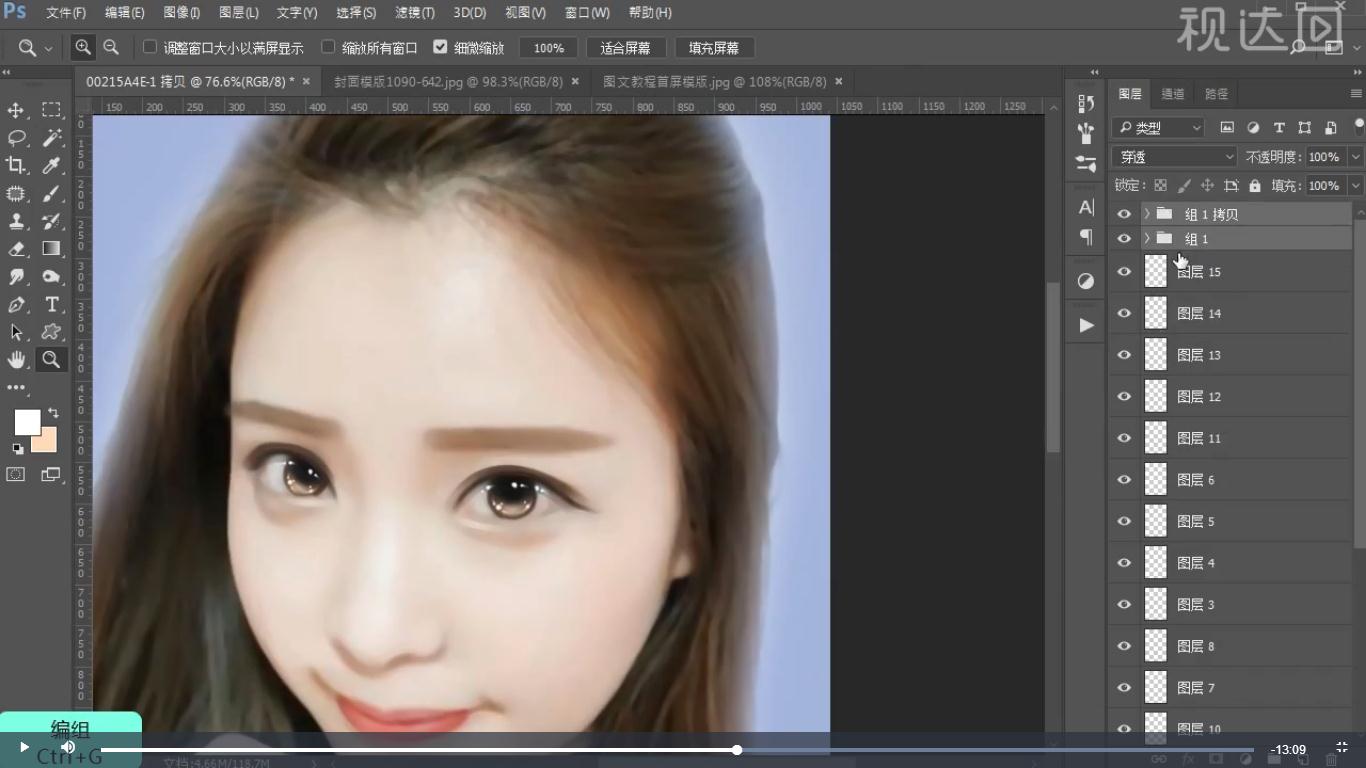Filter layers by type text layers

1279,128
